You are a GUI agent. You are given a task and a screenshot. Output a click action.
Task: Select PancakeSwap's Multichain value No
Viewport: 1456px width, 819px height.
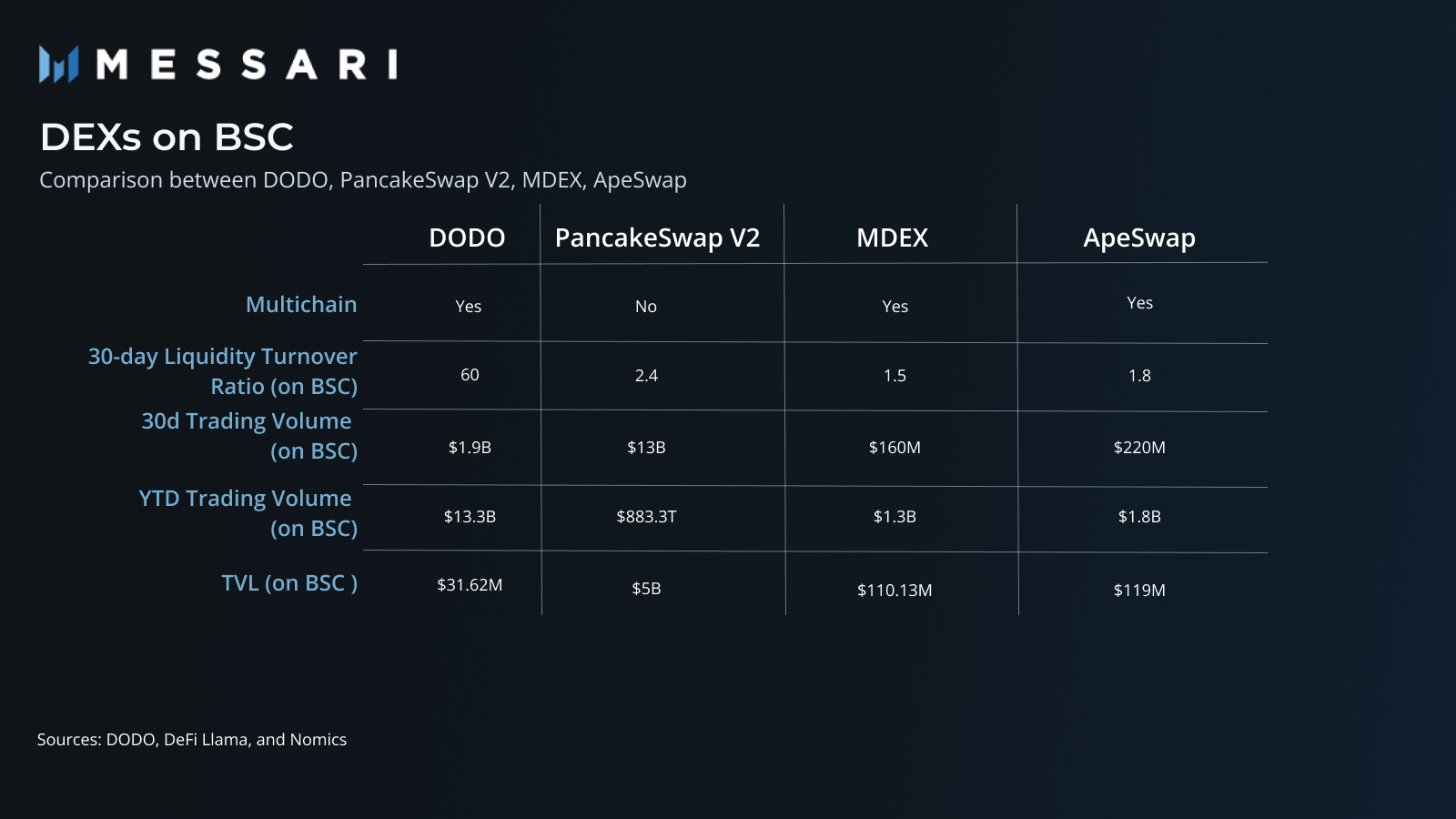coord(646,307)
